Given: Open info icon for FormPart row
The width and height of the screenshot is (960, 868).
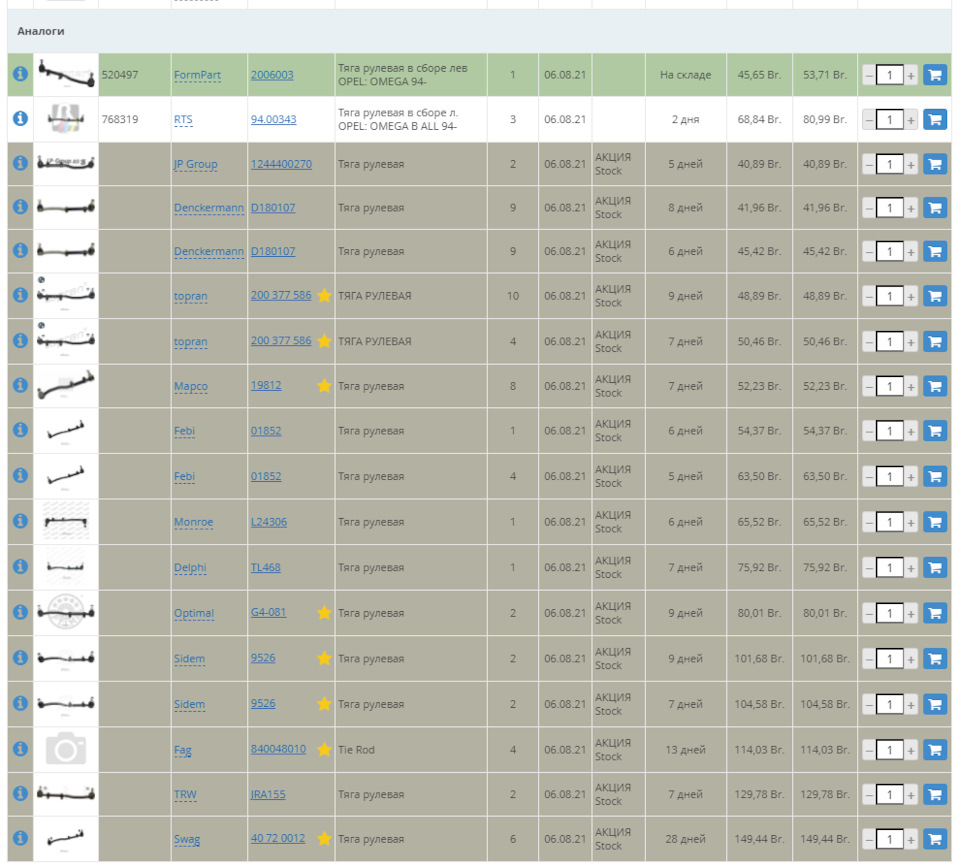Looking at the screenshot, I should tap(20, 74).
